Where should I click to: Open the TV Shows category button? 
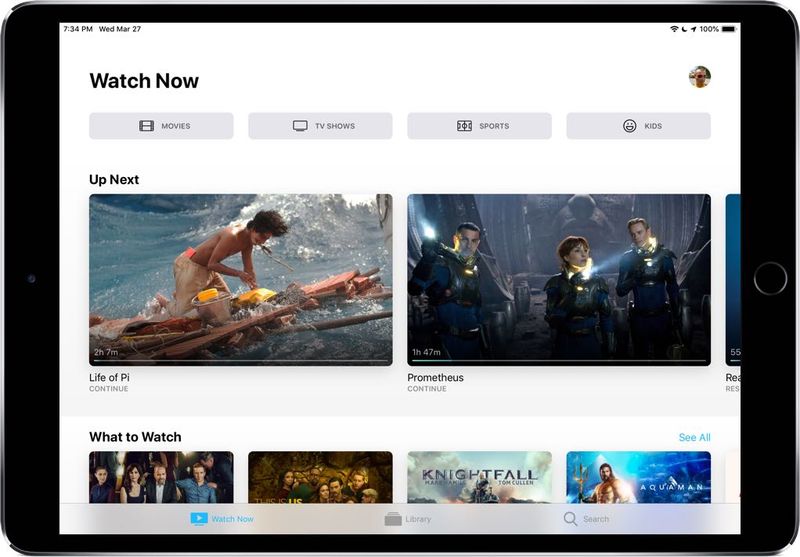coord(320,126)
